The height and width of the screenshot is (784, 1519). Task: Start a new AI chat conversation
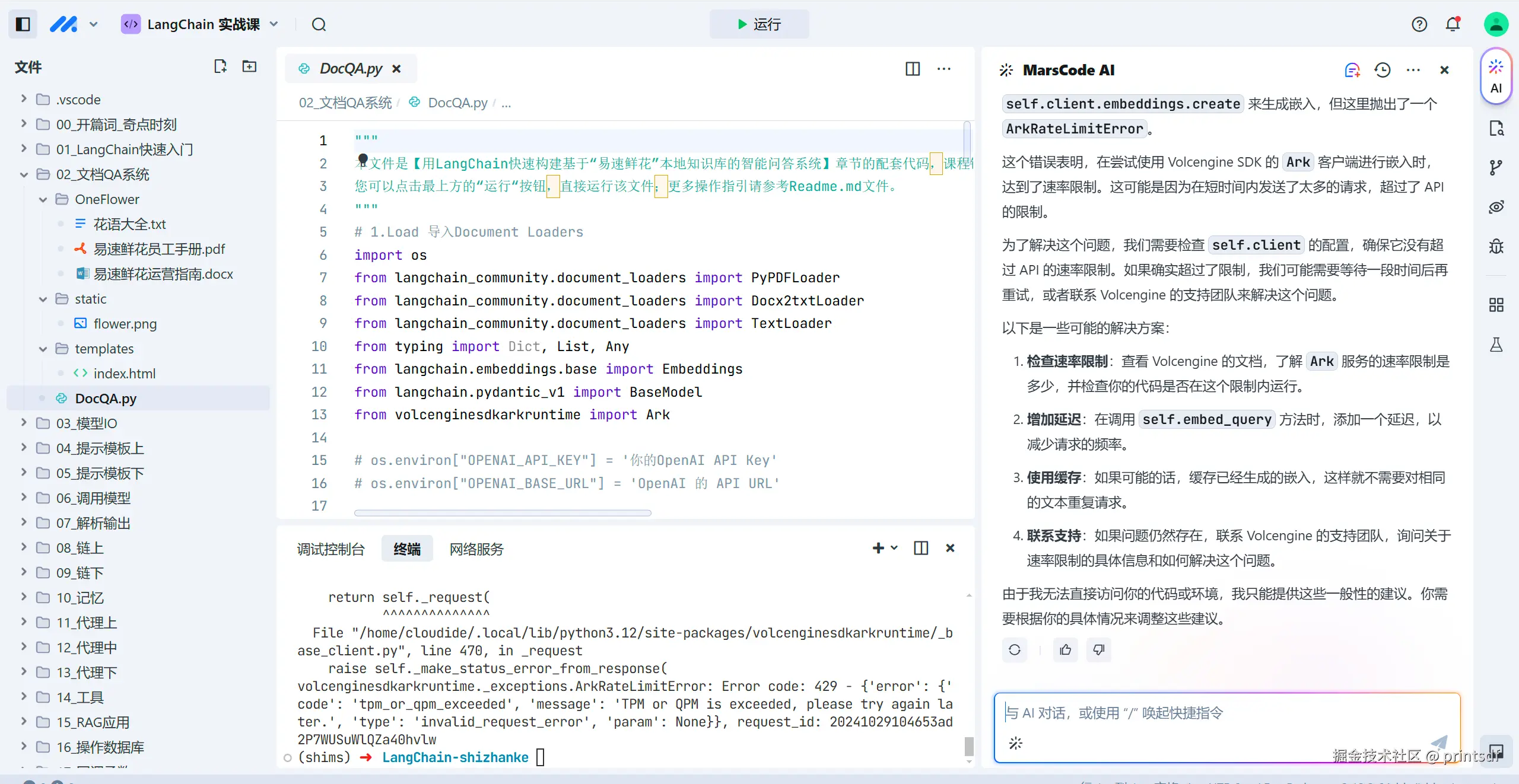click(1352, 69)
